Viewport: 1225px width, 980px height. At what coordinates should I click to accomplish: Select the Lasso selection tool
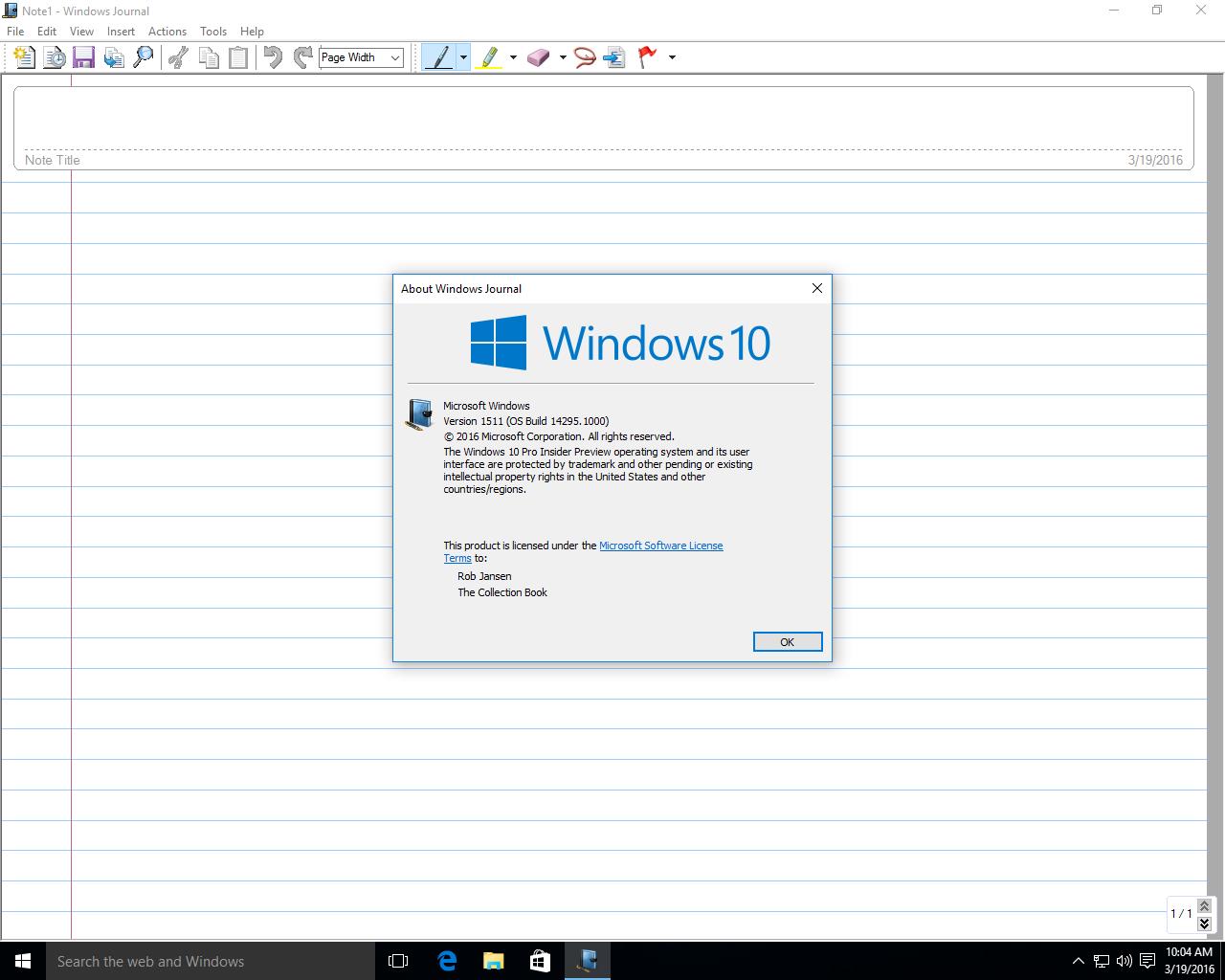pos(585,57)
